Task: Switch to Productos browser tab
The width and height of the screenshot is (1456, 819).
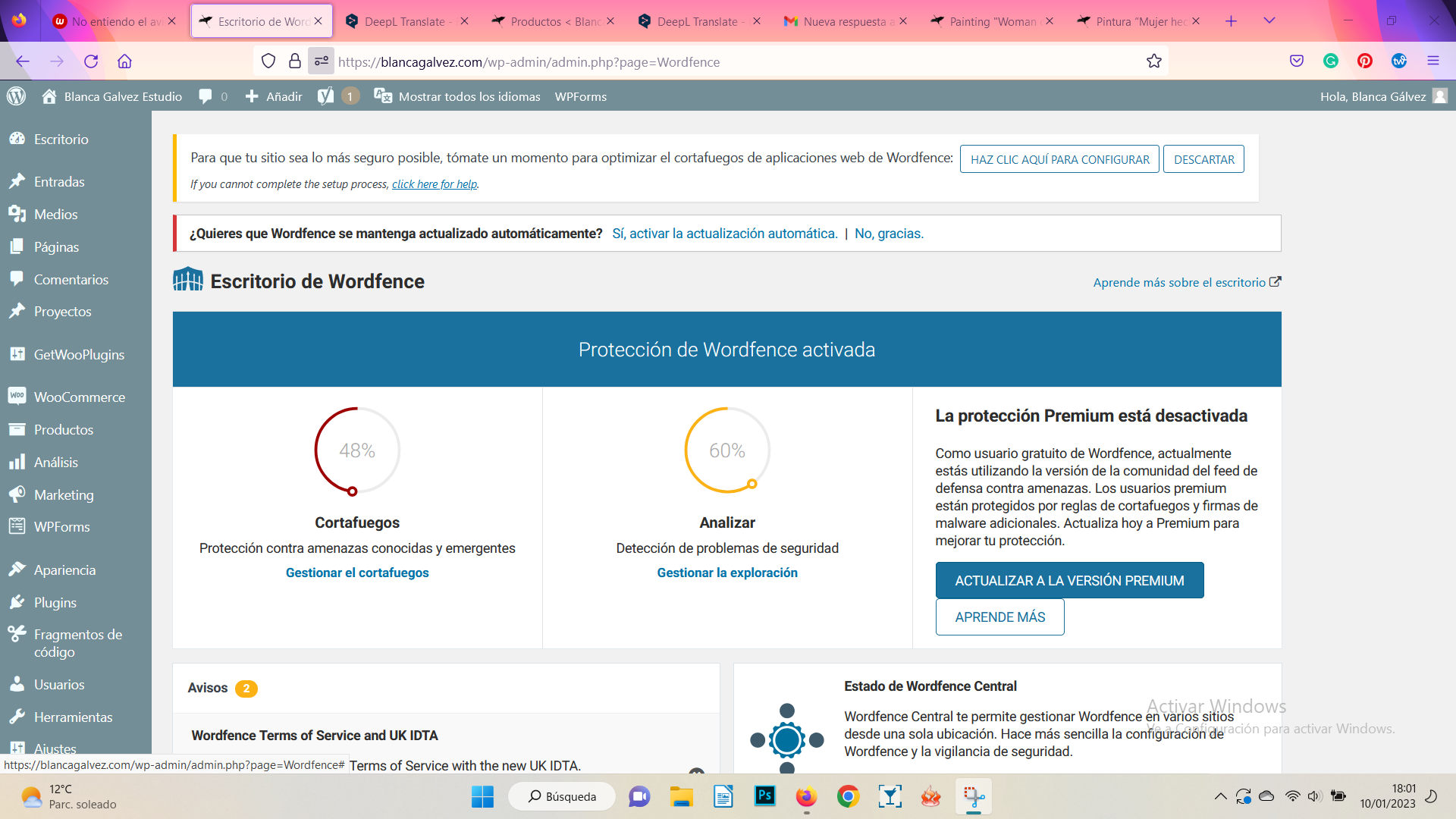Action: coord(553,21)
